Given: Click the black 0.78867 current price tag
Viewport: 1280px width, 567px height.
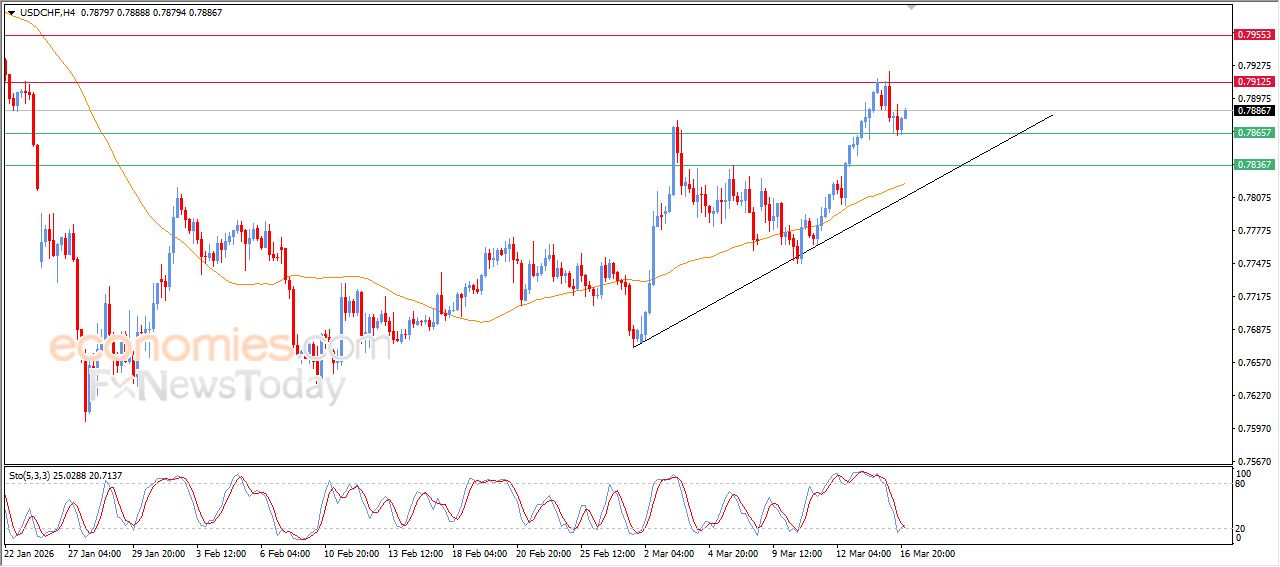Looking at the screenshot, I should (1254, 111).
